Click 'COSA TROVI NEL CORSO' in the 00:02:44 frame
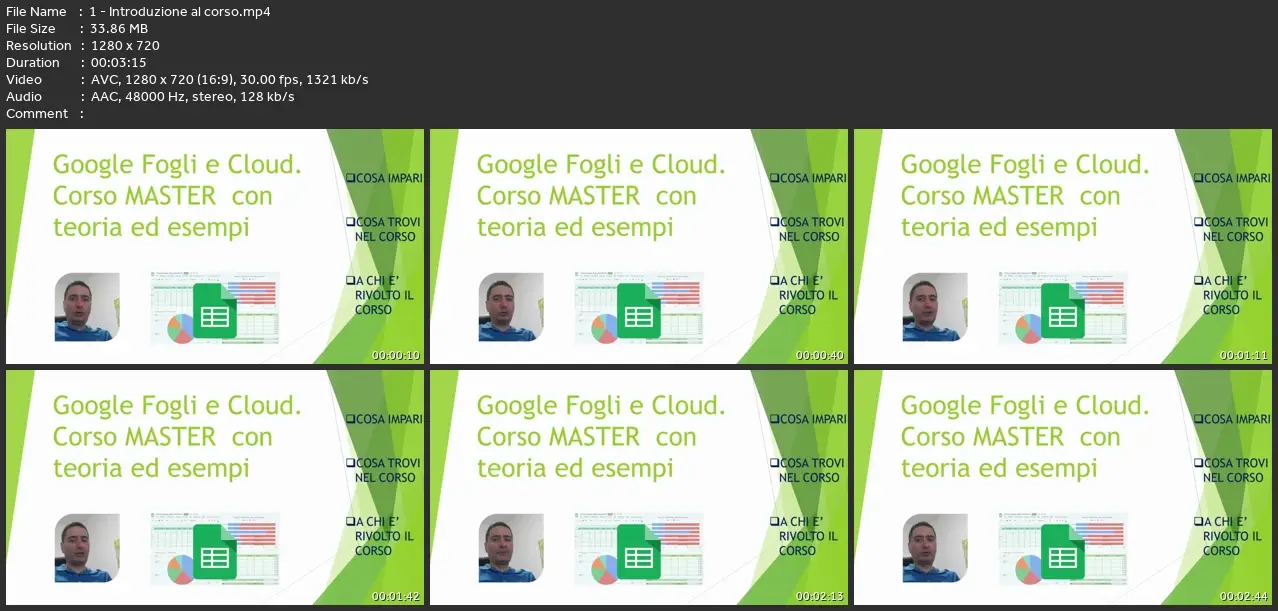 coord(1232,471)
